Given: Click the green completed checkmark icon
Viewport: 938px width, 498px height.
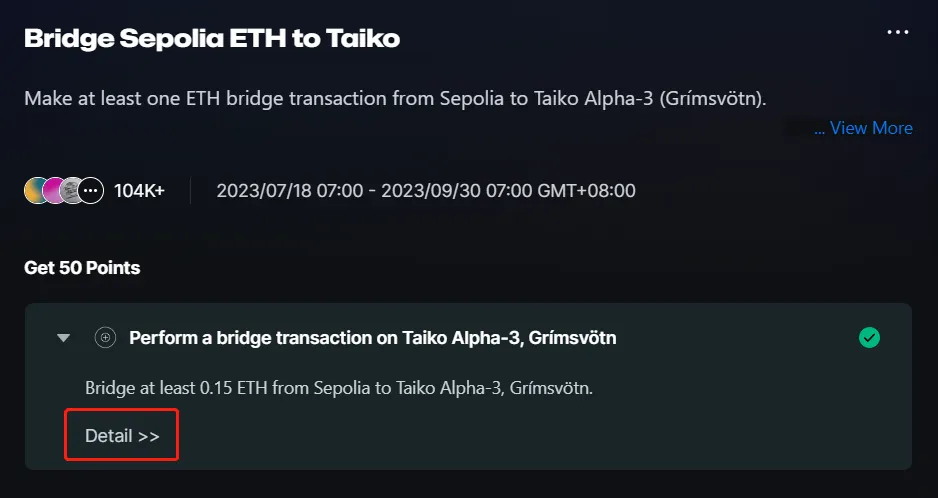Looking at the screenshot, I should pyautogui.click(x=869, y=338).
